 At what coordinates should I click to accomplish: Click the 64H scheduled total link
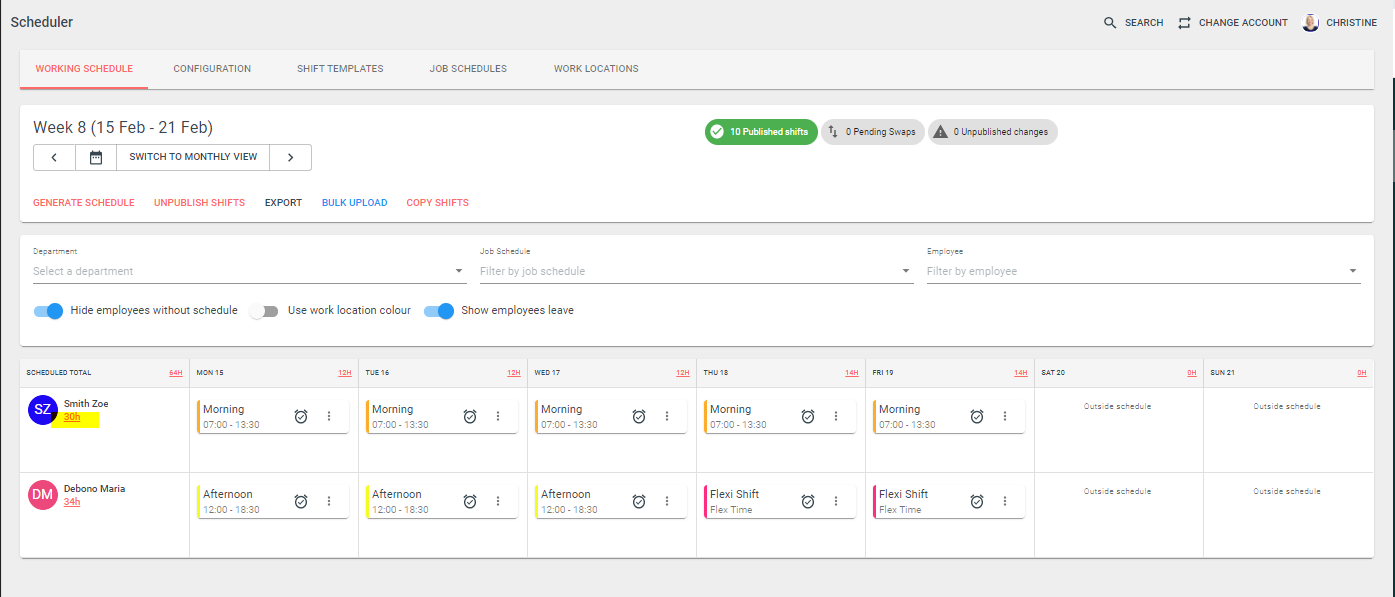click(x=176, y=373)
